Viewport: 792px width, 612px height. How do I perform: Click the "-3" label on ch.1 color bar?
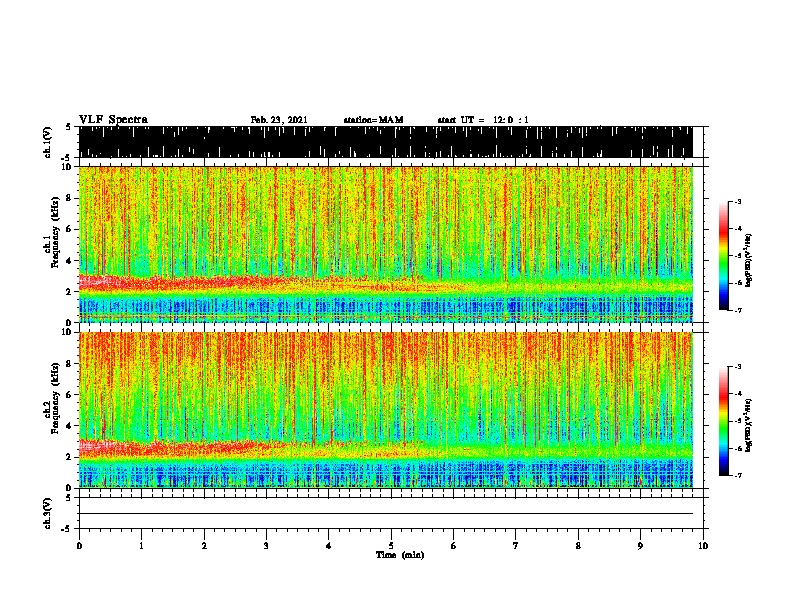point(738,202)
